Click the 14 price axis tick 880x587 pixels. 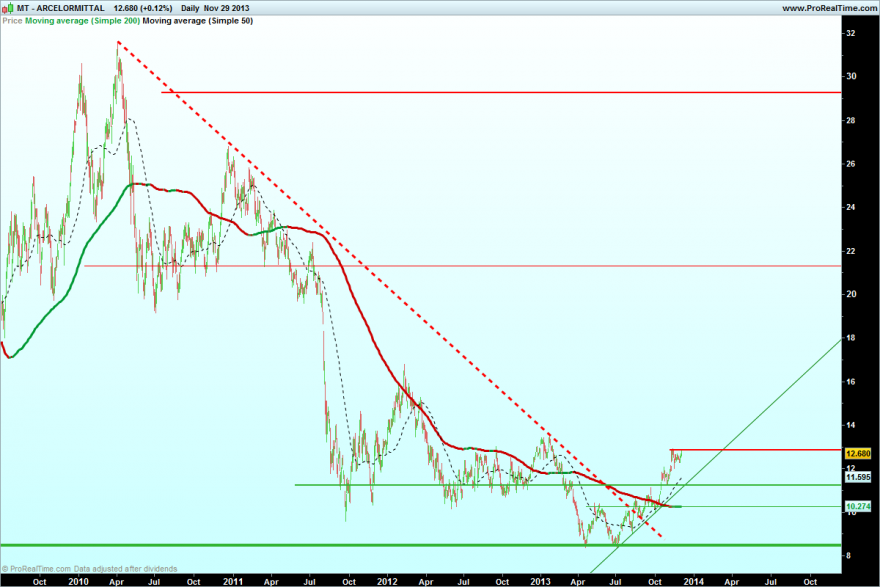tap(851, 425)
